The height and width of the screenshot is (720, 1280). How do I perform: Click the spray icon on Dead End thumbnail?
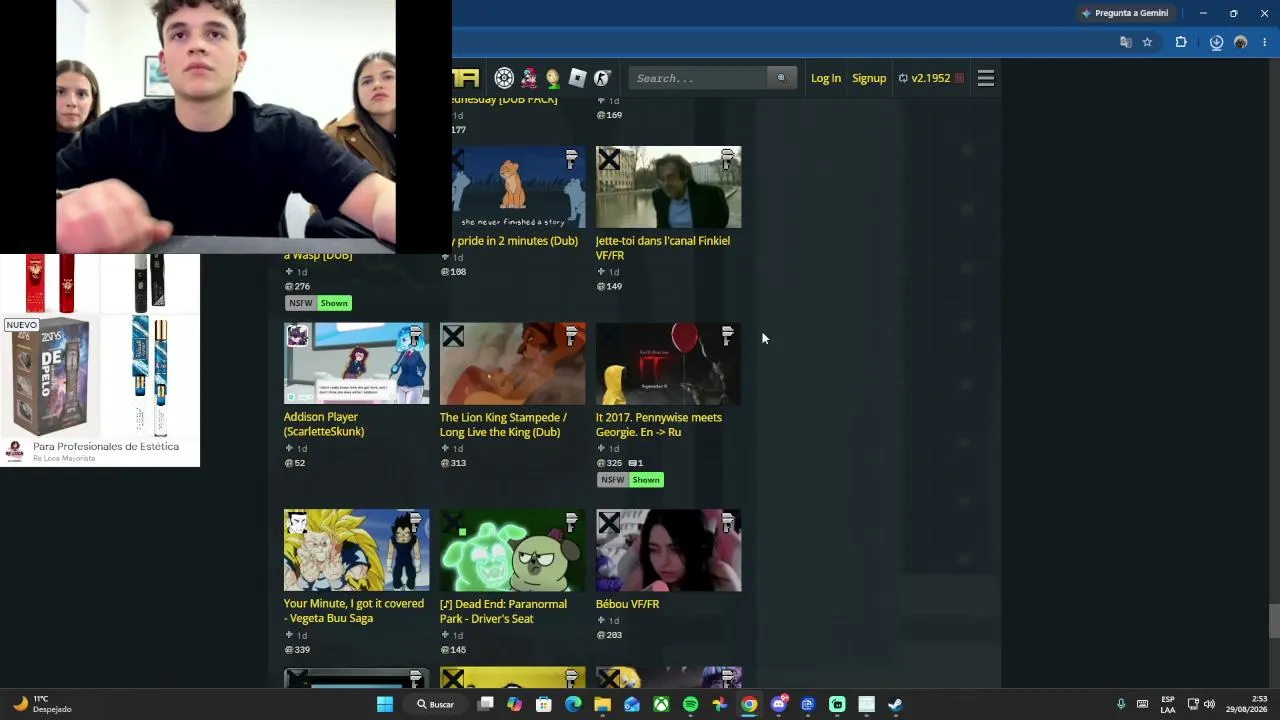click(572, 522)
